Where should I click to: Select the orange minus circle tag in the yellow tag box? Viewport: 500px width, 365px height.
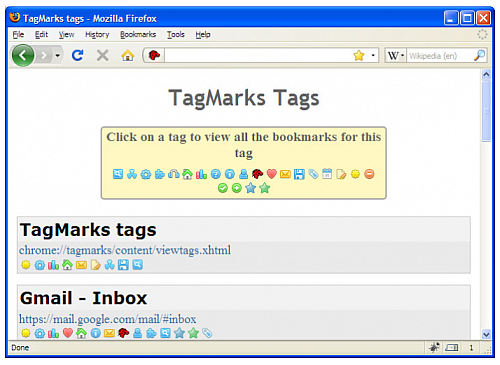[369, 174]
